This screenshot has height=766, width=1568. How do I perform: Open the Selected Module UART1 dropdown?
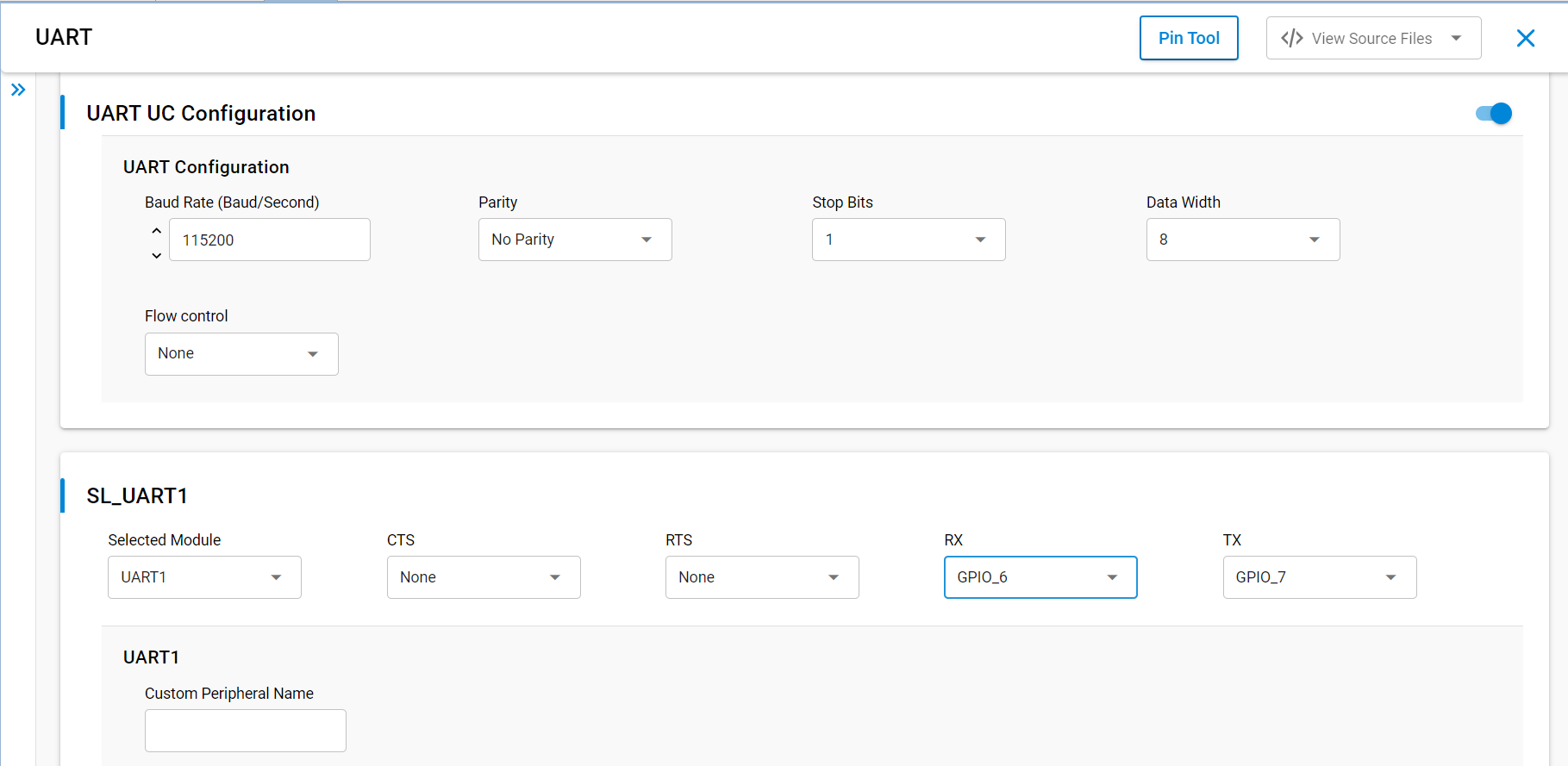coord(204,577)
